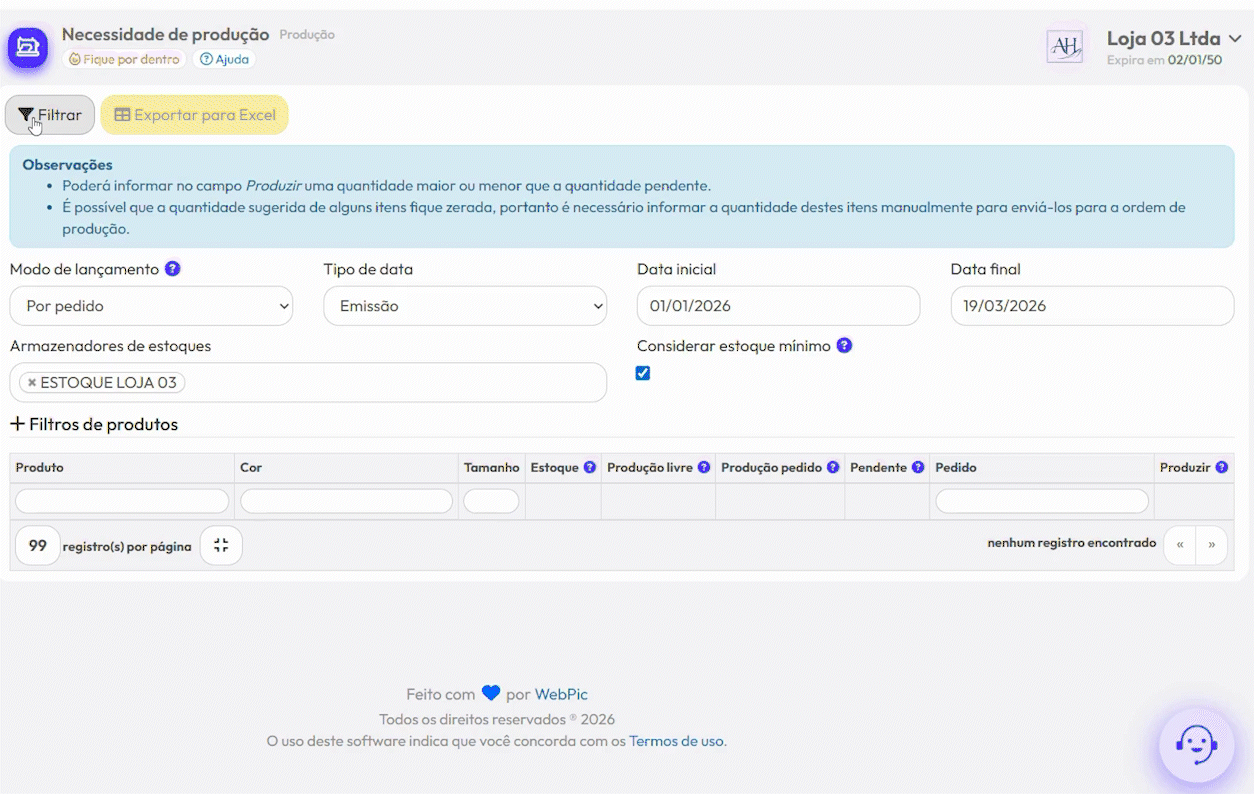
Task: Click the Data inicial date field
Action: pyautogui.click(x=778, y=306)
